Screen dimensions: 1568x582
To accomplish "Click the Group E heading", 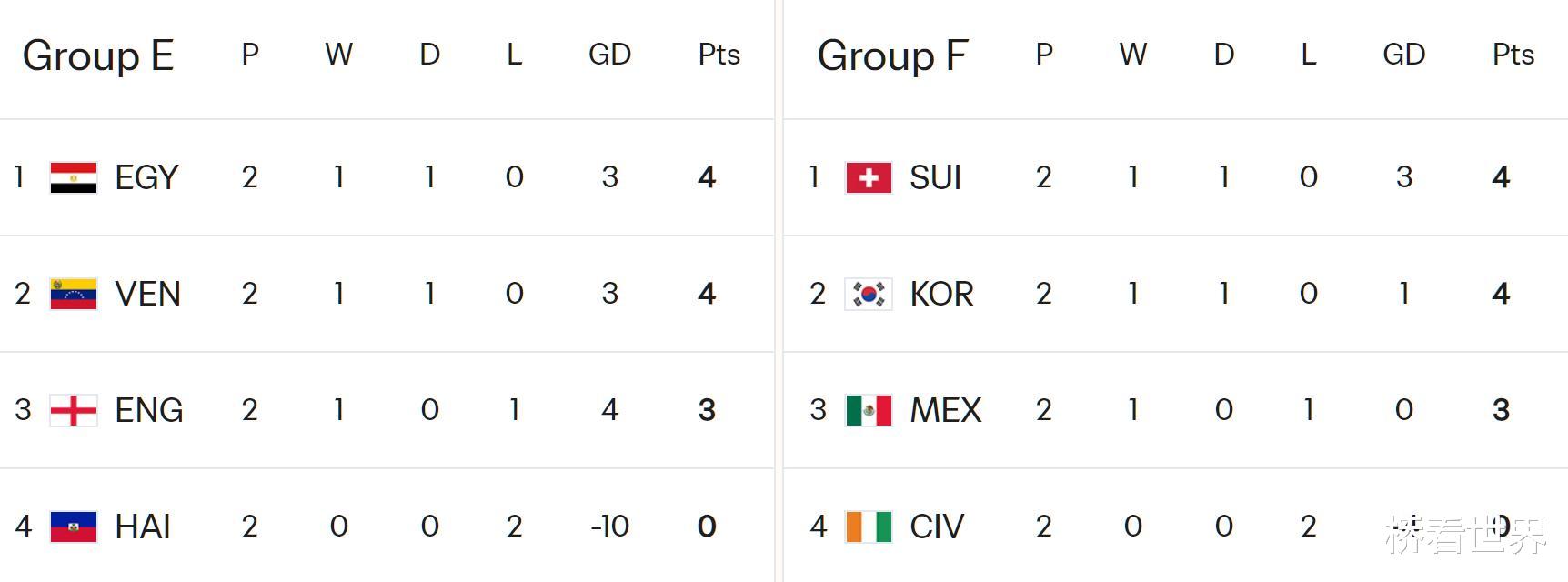I will coord(98,55).
